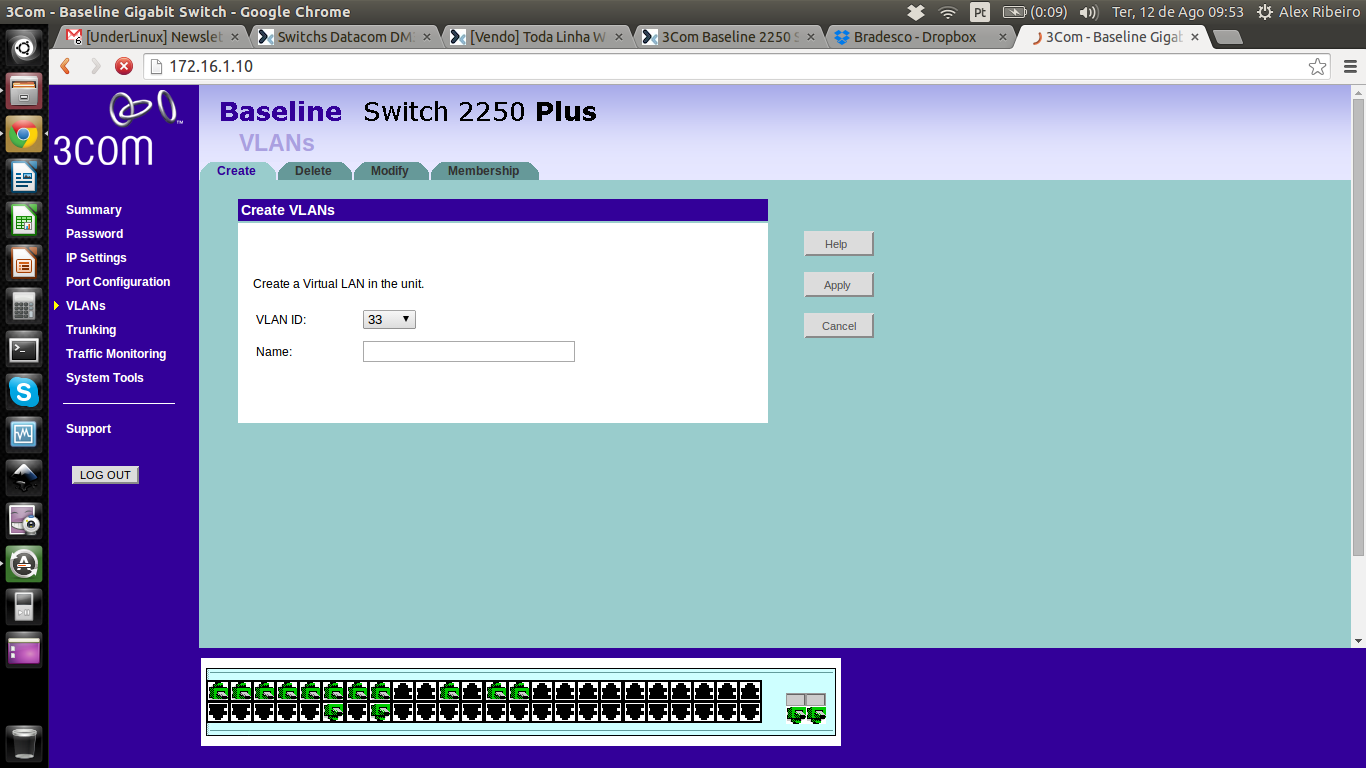Open IP Settings in the sidebar
Image resolution: width=1366 pixels, height=768 pixels.
click(x=96, y=258)
